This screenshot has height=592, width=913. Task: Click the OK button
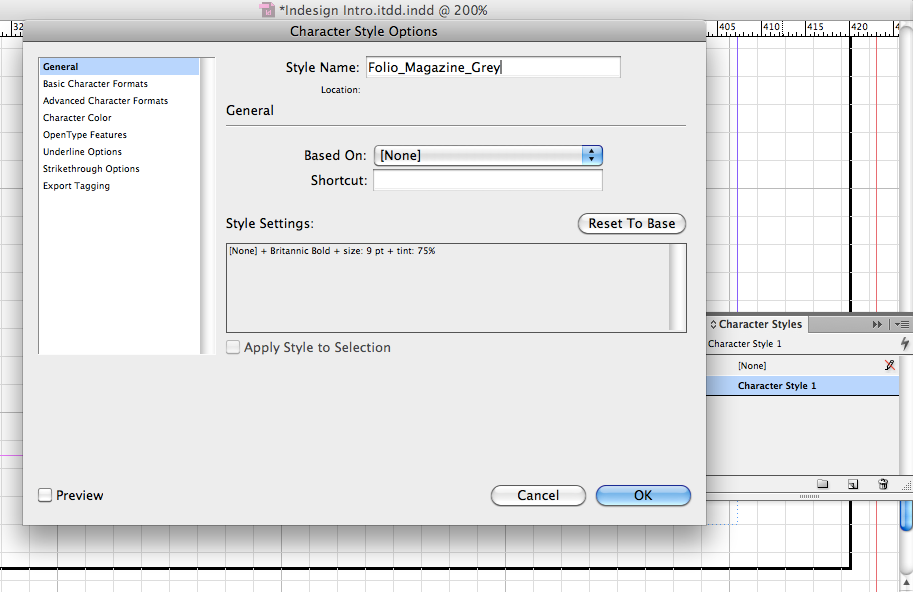(x=643, y=495)
